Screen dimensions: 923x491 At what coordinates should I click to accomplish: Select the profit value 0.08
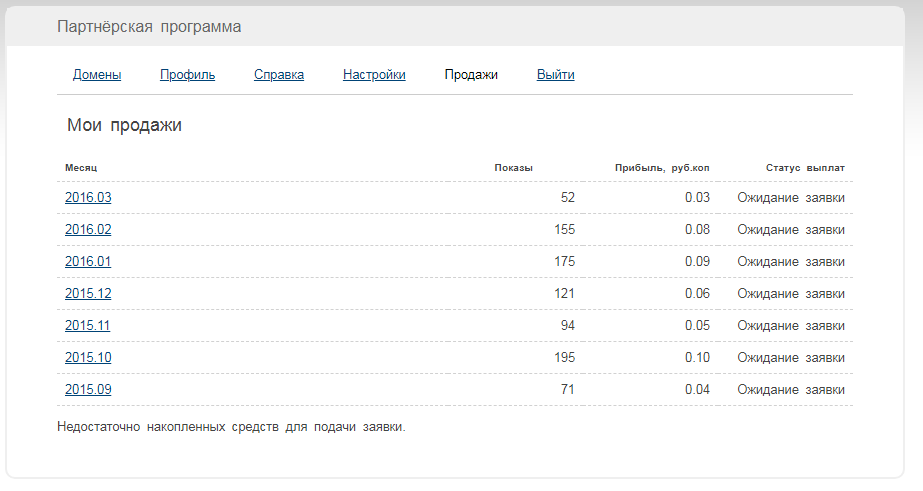[x=698, y=229]
